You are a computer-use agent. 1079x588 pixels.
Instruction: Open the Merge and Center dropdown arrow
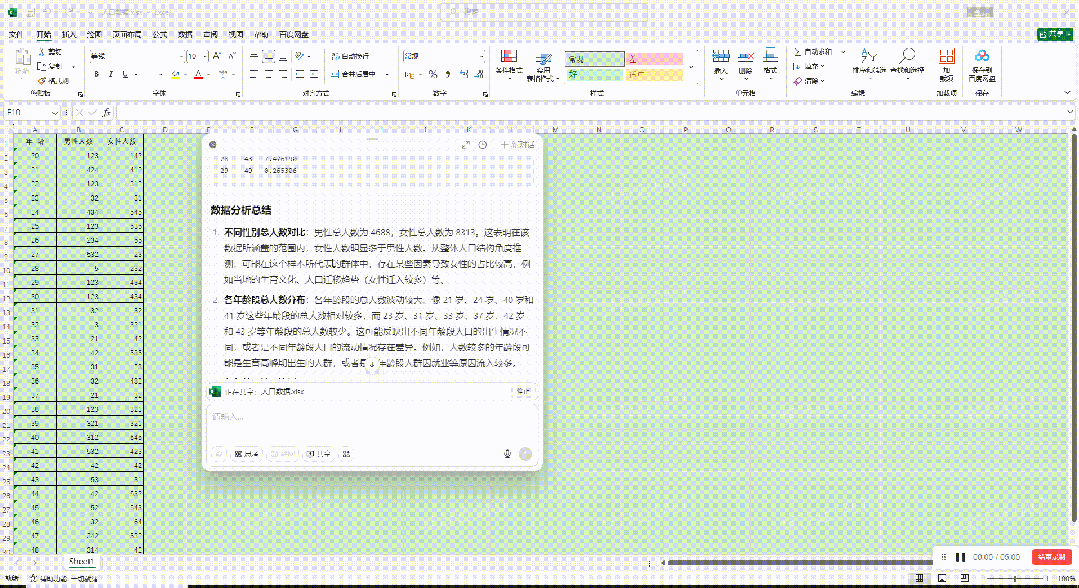click(x=387, y=74)
